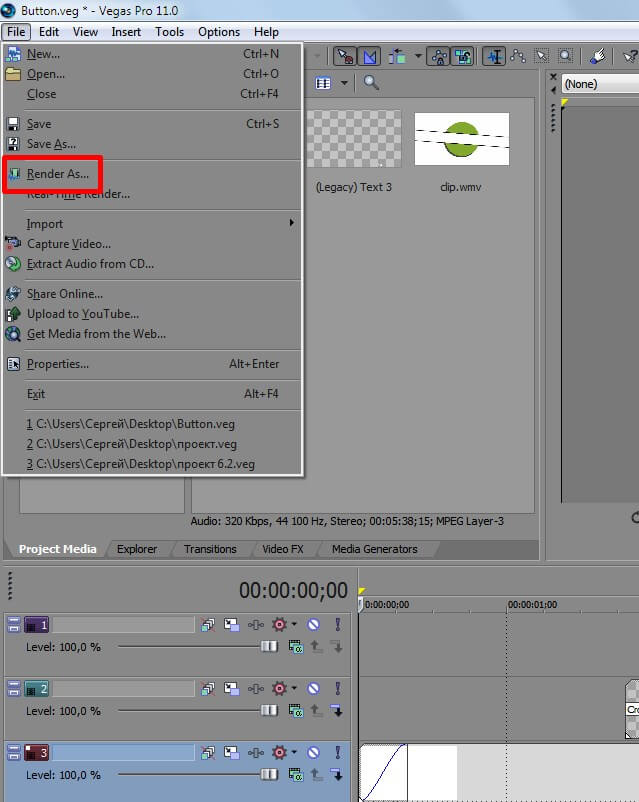Choose Save from the File menu

(152, 124)
